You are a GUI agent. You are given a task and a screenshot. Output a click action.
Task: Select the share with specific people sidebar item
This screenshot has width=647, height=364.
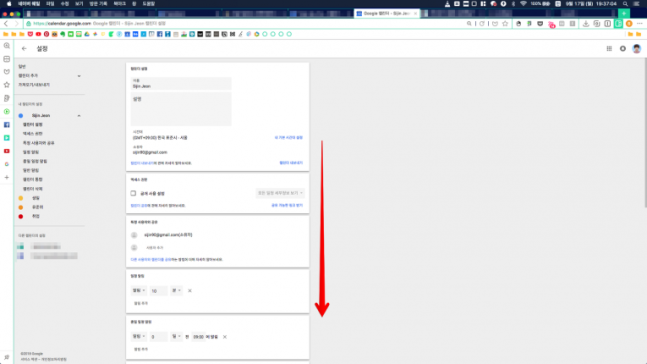[x=38, y=143]
